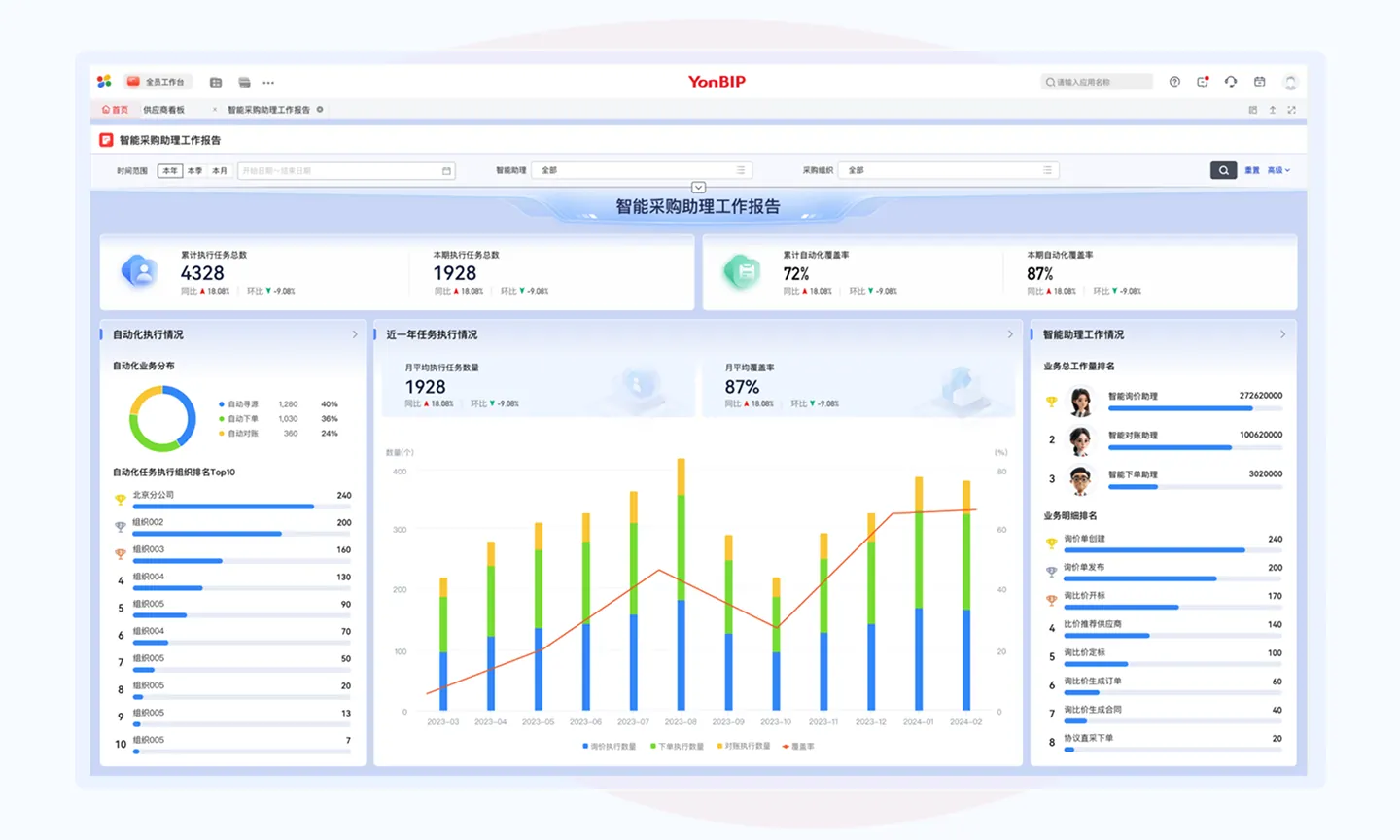Image resolution: width=1400 pixels, height=840 pixels.
Task: Open the headset customer support icon
Action: [1231, 82]
